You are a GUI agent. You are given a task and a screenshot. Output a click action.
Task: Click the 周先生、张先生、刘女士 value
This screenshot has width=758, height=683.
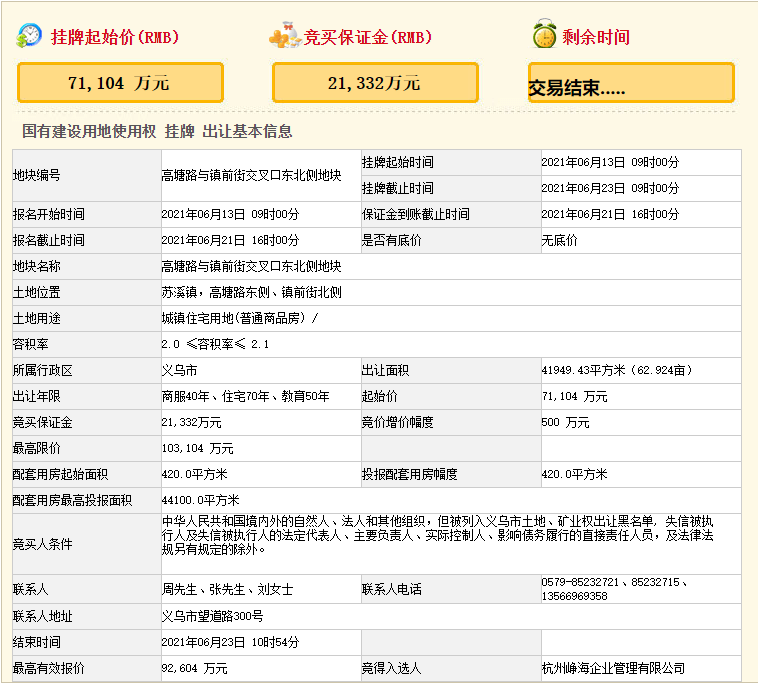(x=227, y=590)
